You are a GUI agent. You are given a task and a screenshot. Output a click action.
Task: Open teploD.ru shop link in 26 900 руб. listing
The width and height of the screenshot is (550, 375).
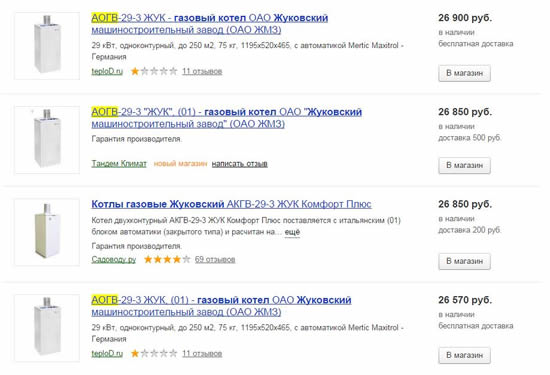(107, 71)
